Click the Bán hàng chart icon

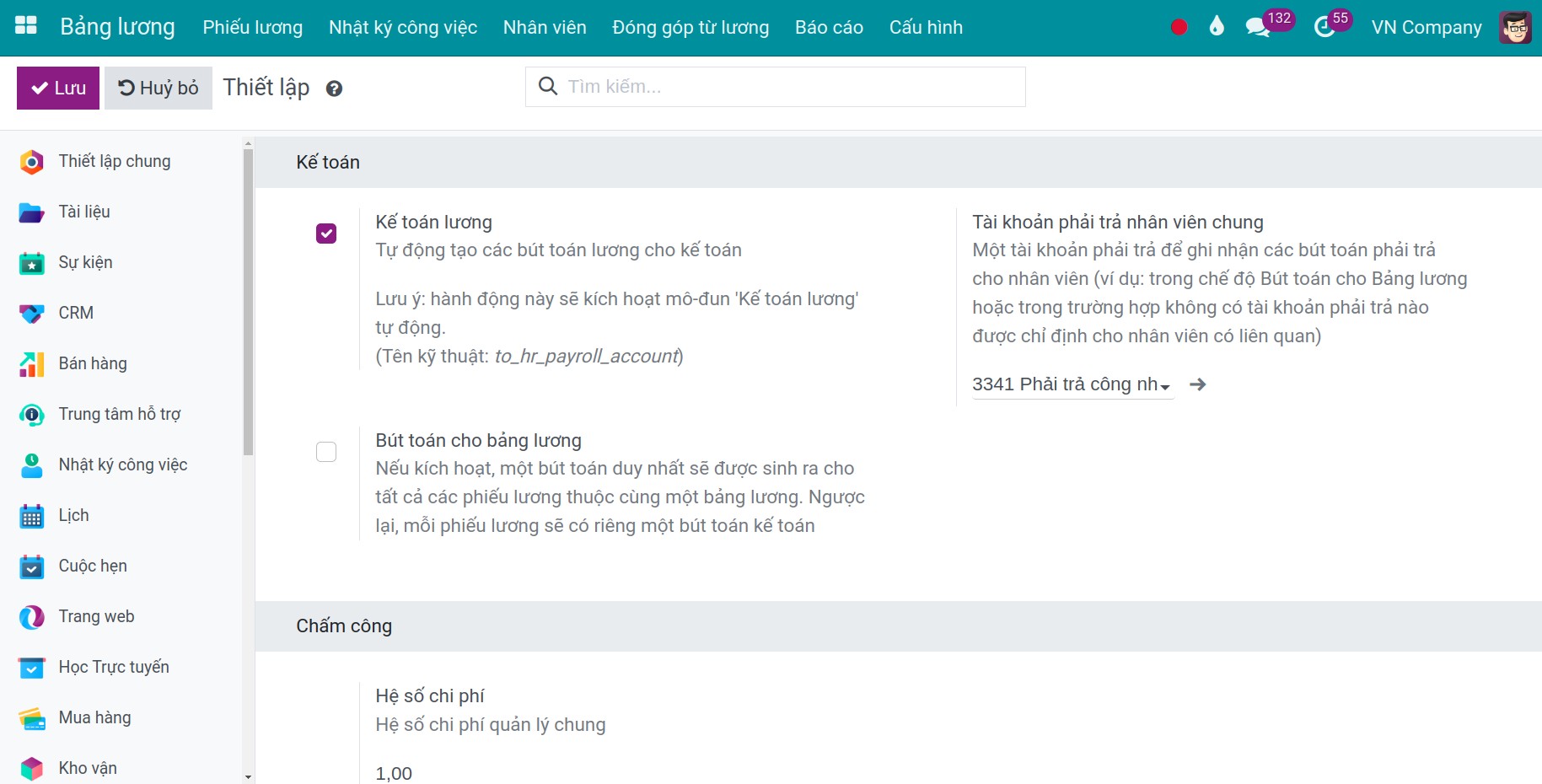coord(31,364)
